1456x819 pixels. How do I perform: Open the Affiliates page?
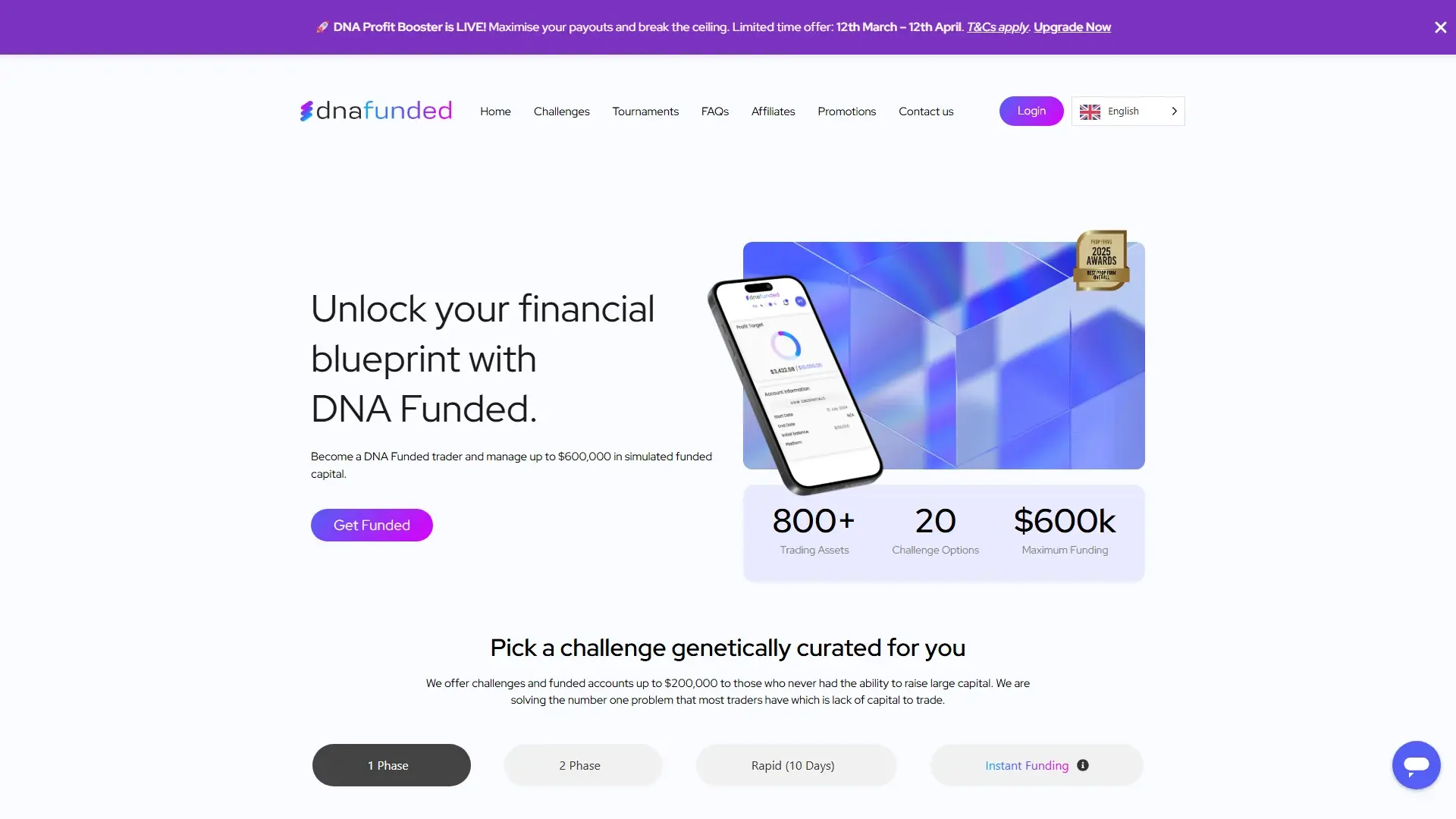pyautogui.click(x=773, y=111)
